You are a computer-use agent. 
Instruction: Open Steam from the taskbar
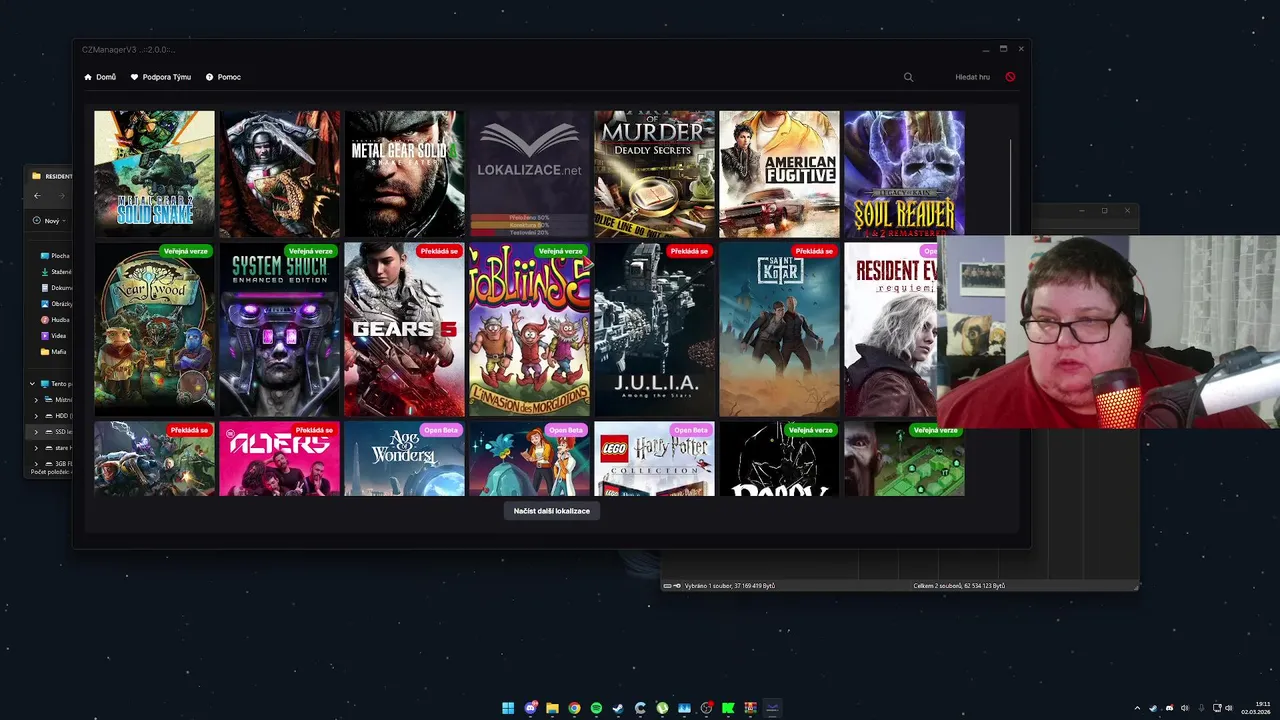618,708
